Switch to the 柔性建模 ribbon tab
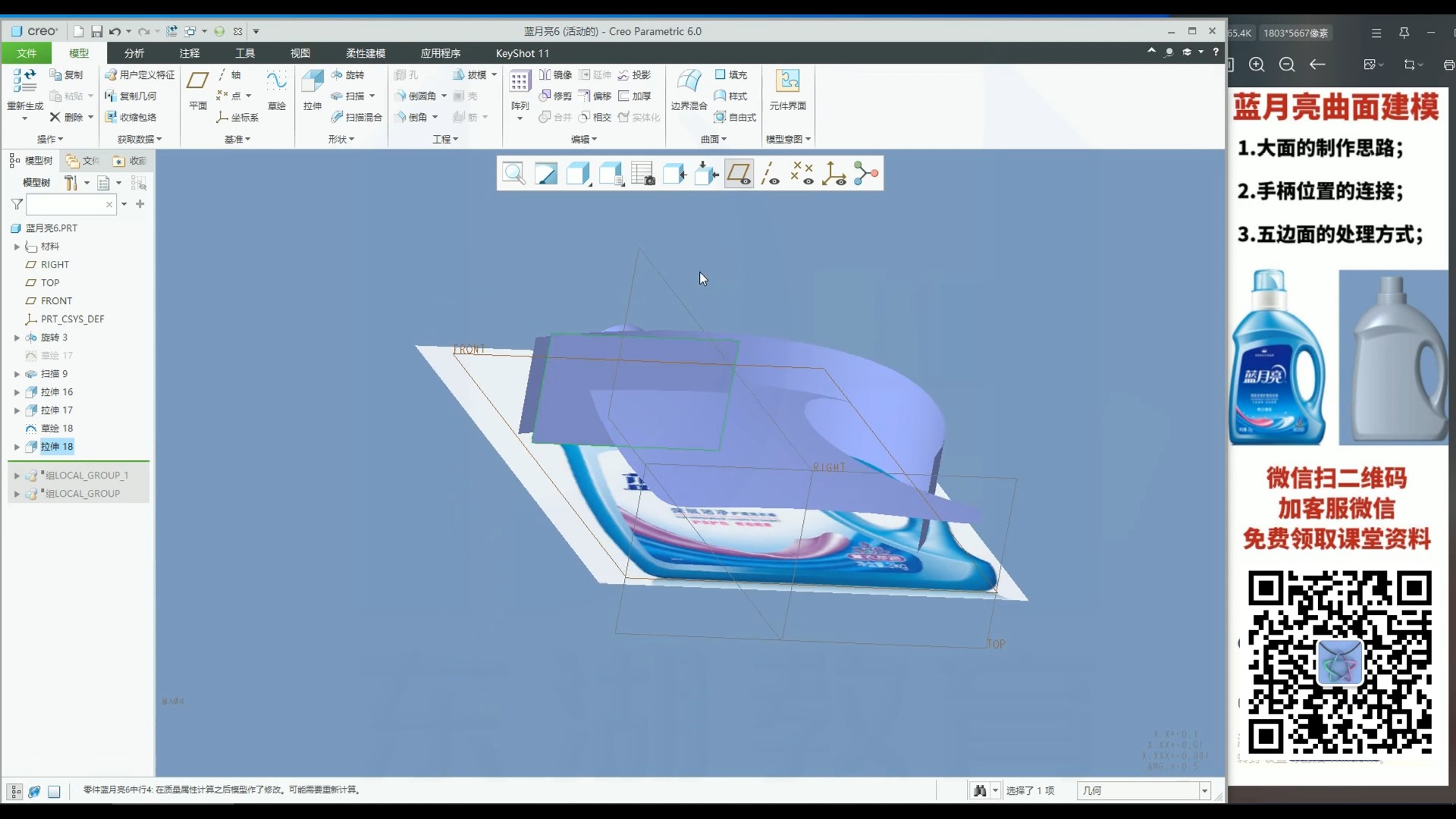1456x819 pixels. coord(366,53)
